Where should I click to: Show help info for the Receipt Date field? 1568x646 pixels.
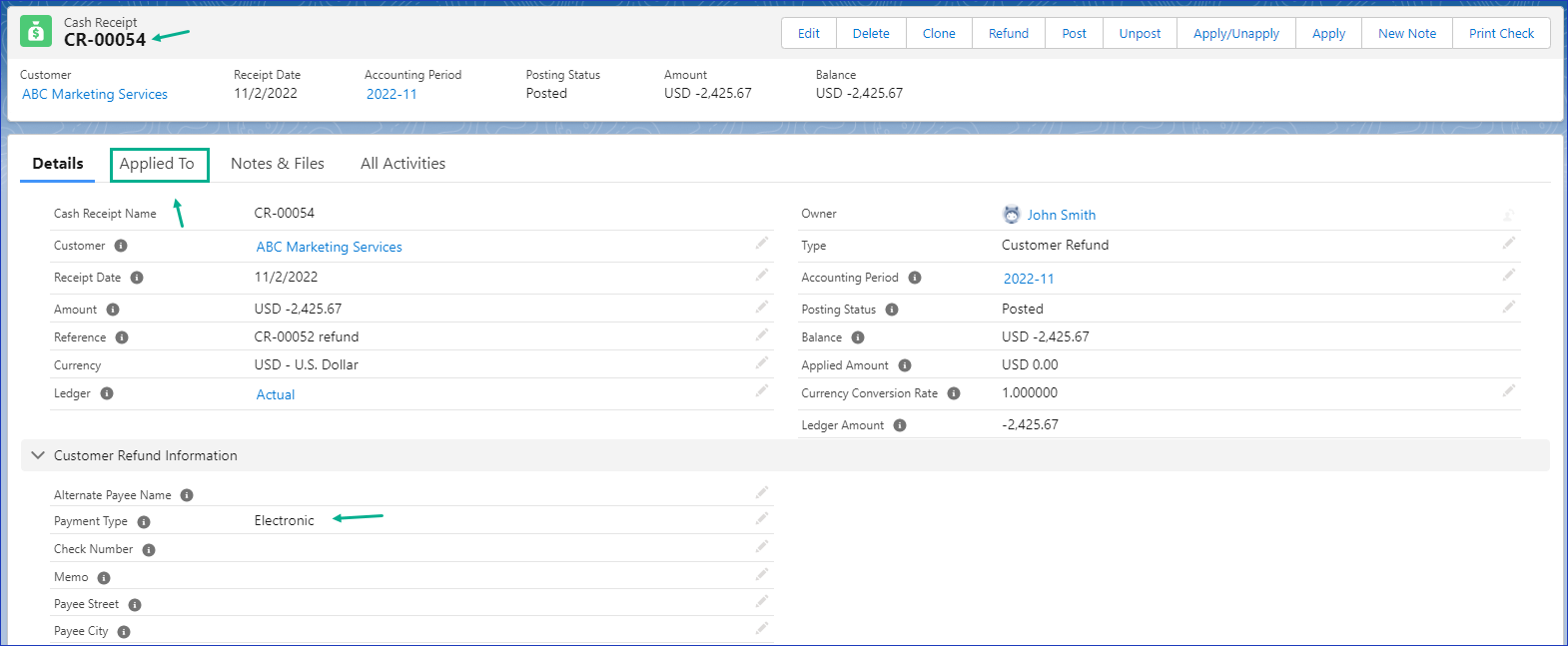(137, 278)
